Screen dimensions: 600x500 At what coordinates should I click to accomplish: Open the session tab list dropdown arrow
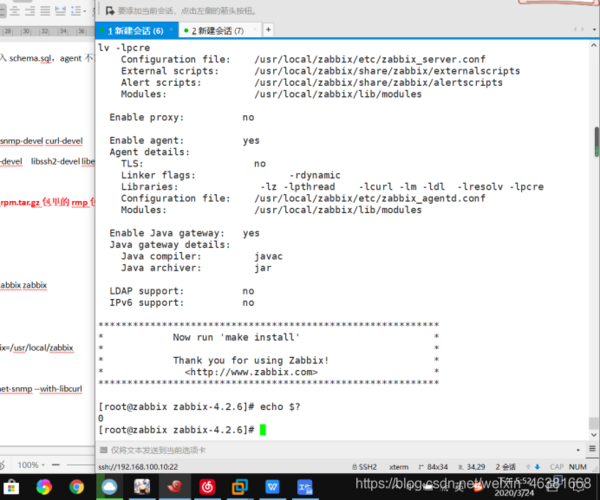coord(594,29)
